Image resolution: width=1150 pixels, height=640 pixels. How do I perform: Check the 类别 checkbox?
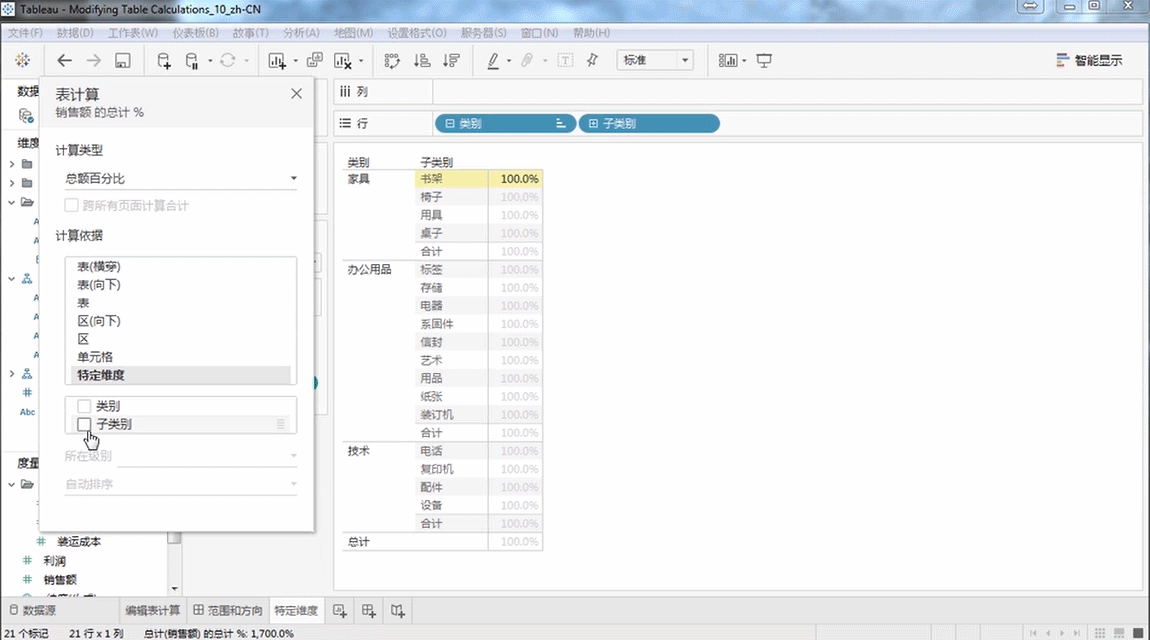[x=84, y=406]
